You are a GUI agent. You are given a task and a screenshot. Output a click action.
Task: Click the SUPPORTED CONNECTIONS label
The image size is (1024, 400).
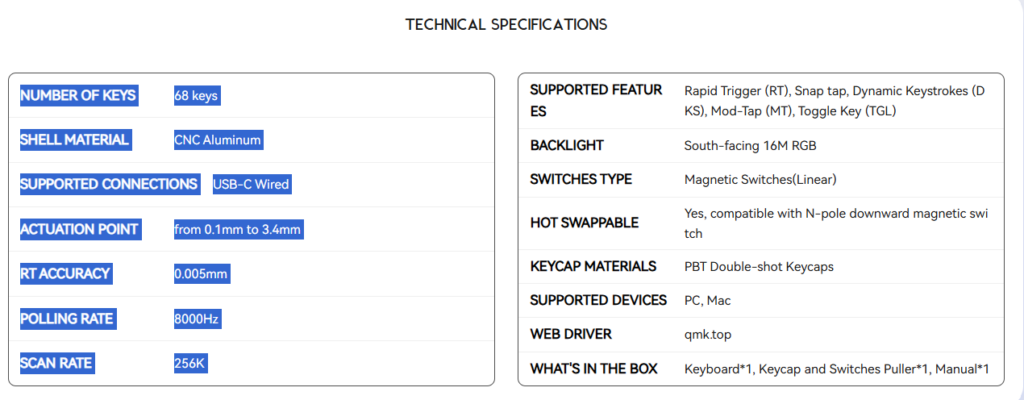110,184
